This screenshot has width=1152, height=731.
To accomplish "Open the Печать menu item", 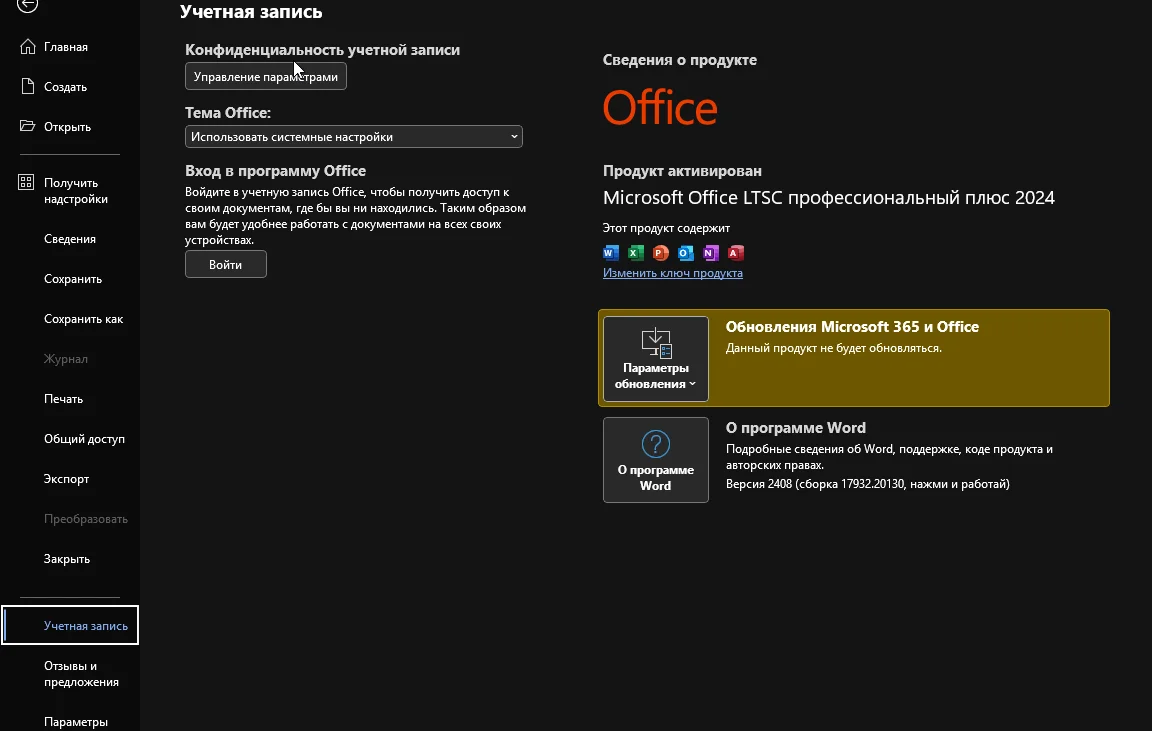I will point(64,399).
